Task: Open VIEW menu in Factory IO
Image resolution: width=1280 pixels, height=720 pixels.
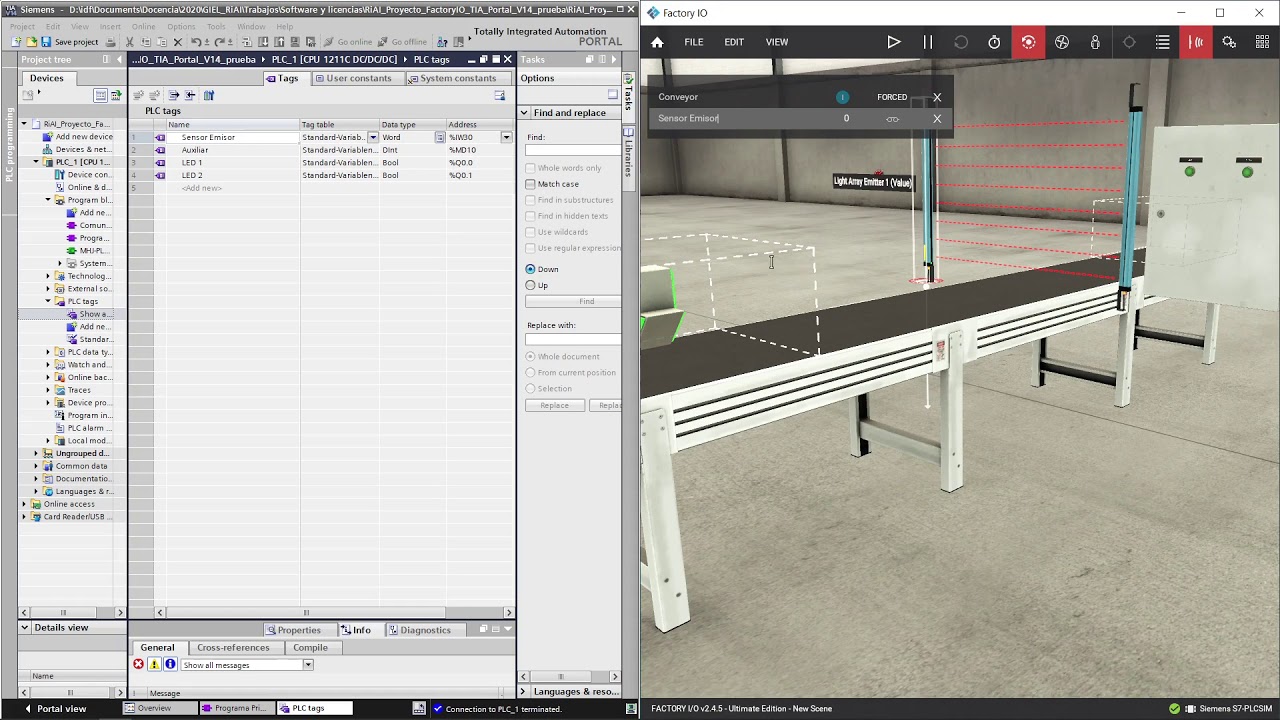Action: pos(777,42)
